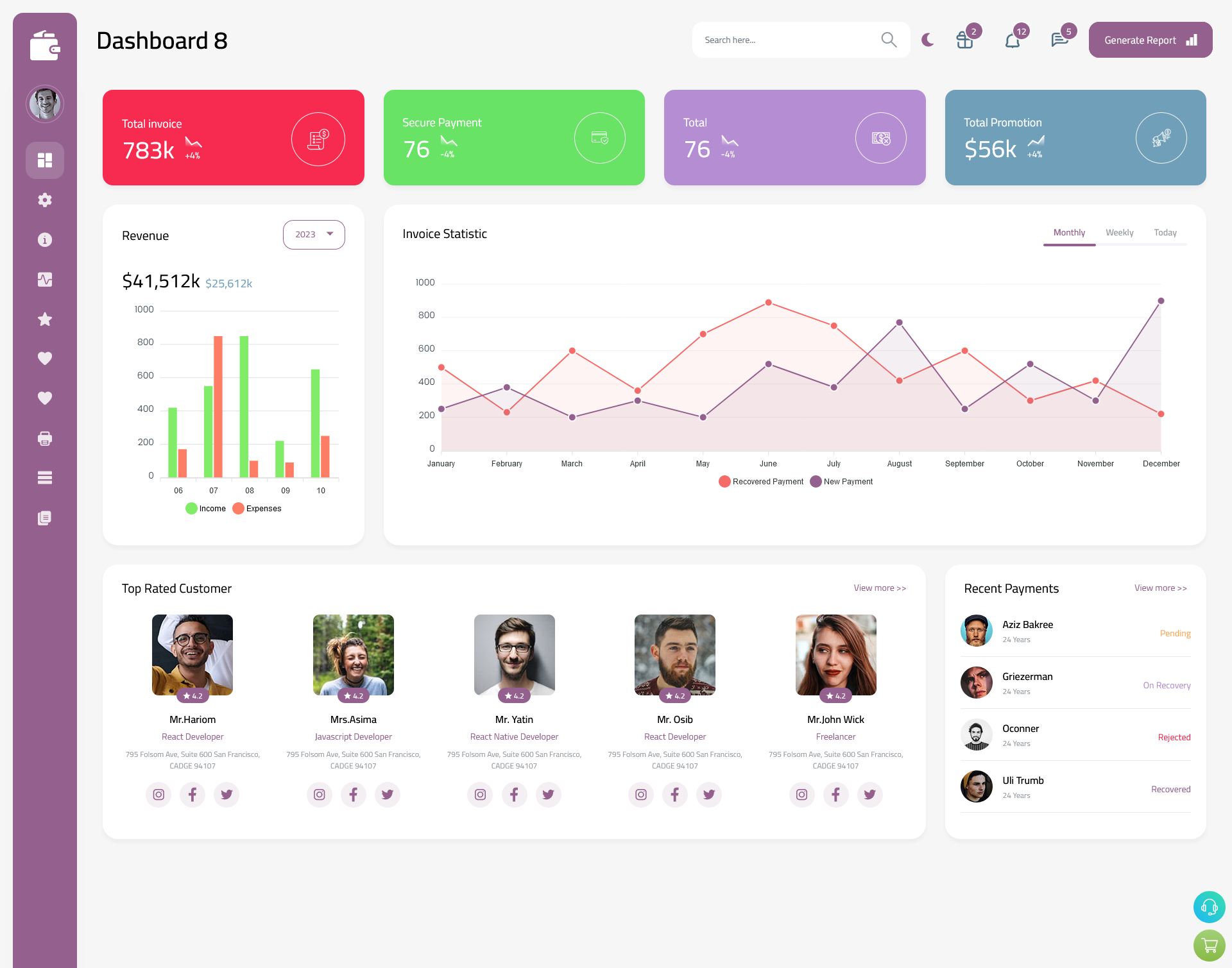Toggle Recovered Payment legend filter
Screen dimensions: 1232x968
click(x=761, y=481)
